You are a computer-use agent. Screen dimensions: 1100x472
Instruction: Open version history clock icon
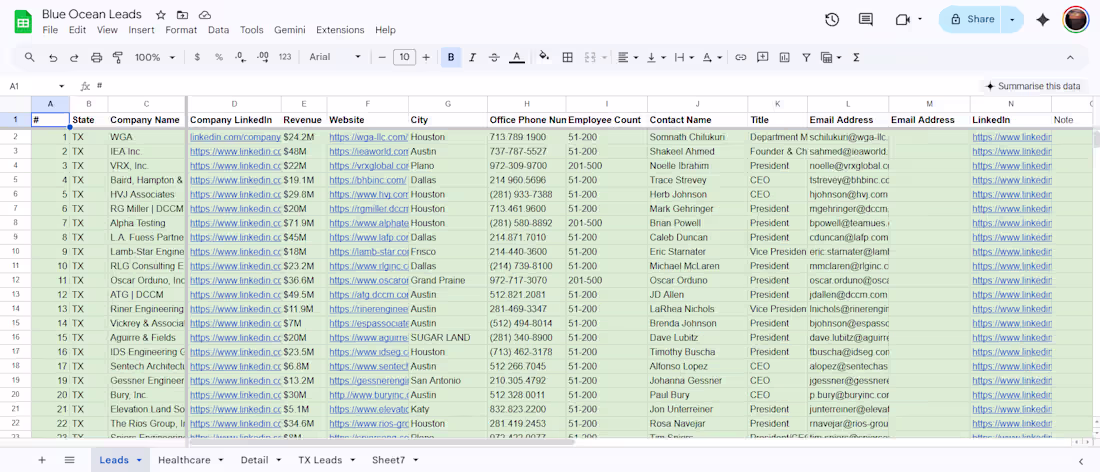(832, 20)
